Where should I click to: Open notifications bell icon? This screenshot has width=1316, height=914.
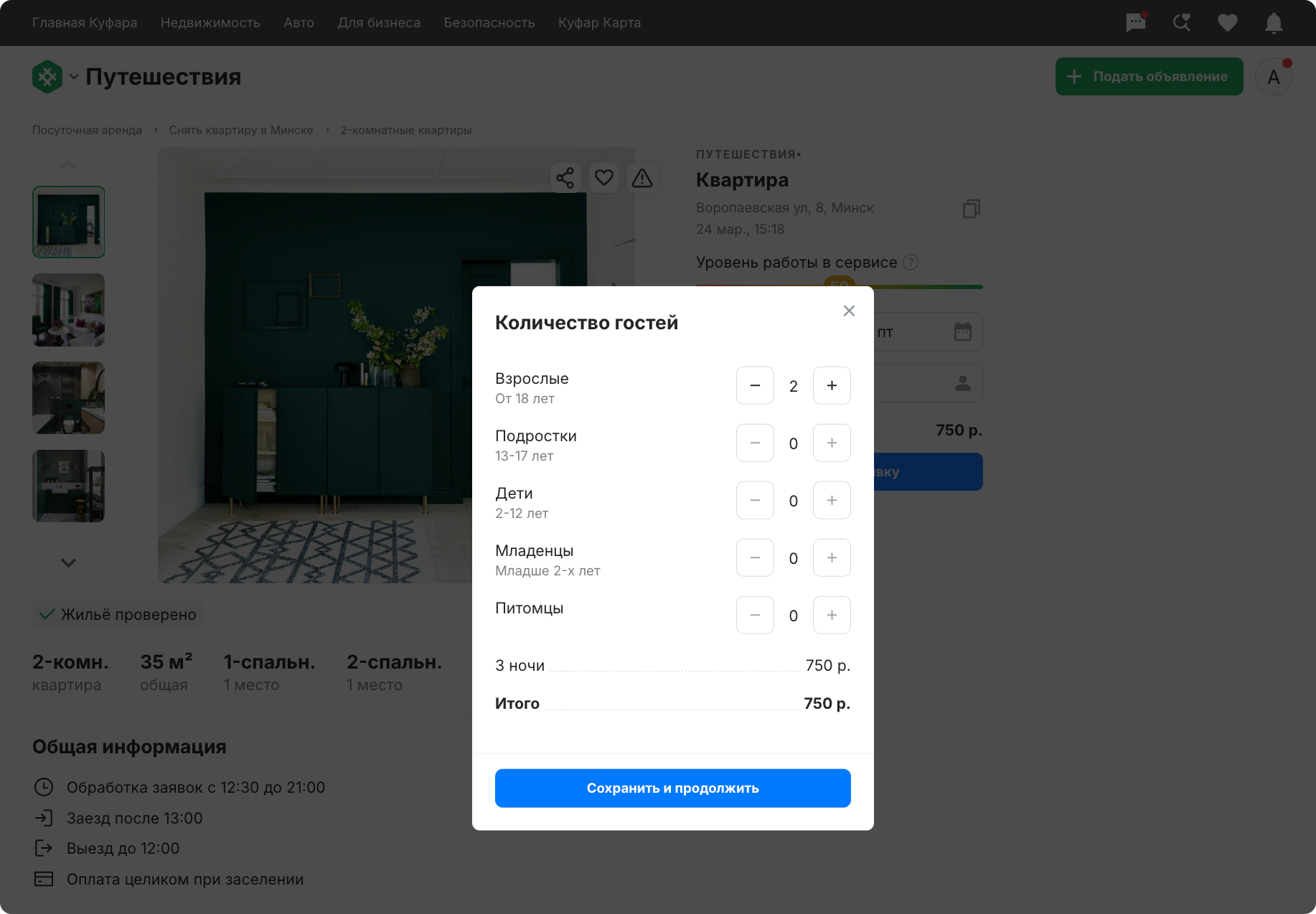point(1274,23)
